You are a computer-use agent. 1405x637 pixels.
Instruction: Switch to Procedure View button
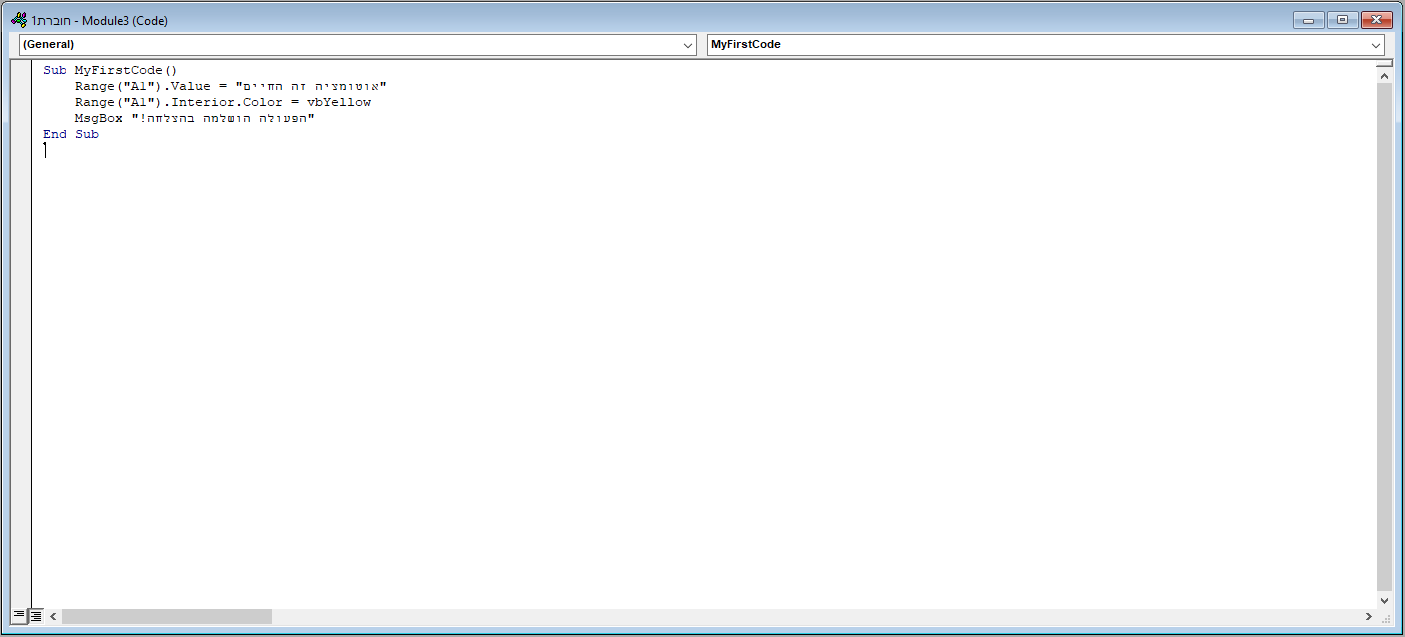coord(18,616)
